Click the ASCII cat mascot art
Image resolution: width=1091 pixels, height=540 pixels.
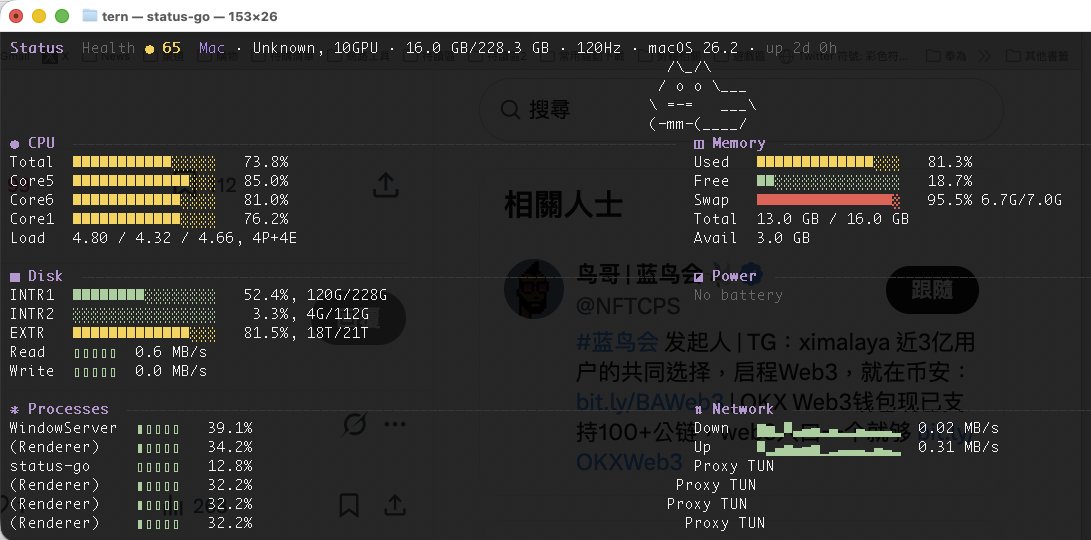[703, 96]
